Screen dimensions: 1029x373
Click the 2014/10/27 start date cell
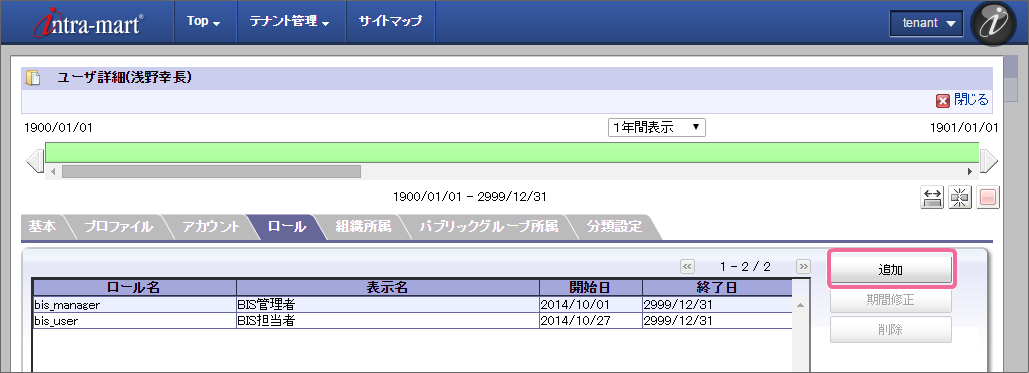coord(591,321)
